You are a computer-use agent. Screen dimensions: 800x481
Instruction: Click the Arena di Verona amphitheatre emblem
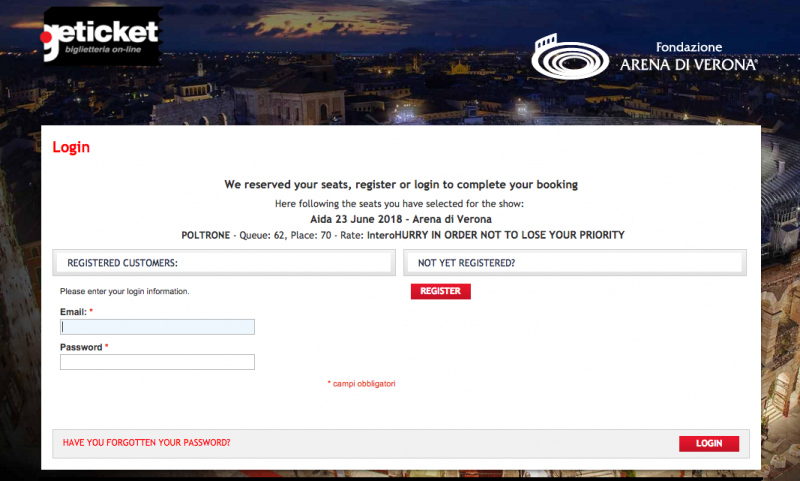pos(570,57)
